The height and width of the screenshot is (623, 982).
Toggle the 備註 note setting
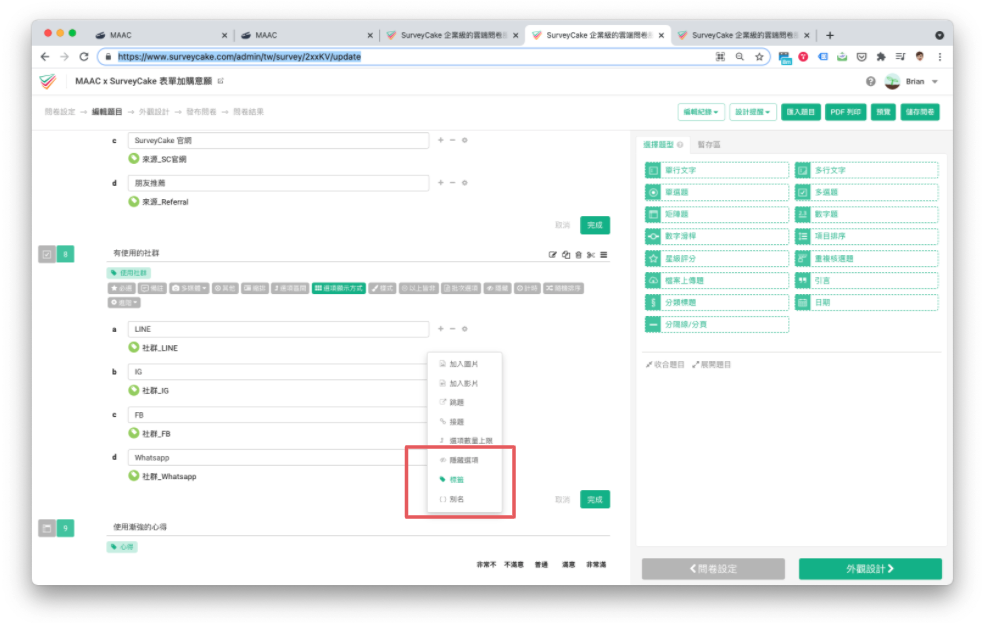point(153,288)
